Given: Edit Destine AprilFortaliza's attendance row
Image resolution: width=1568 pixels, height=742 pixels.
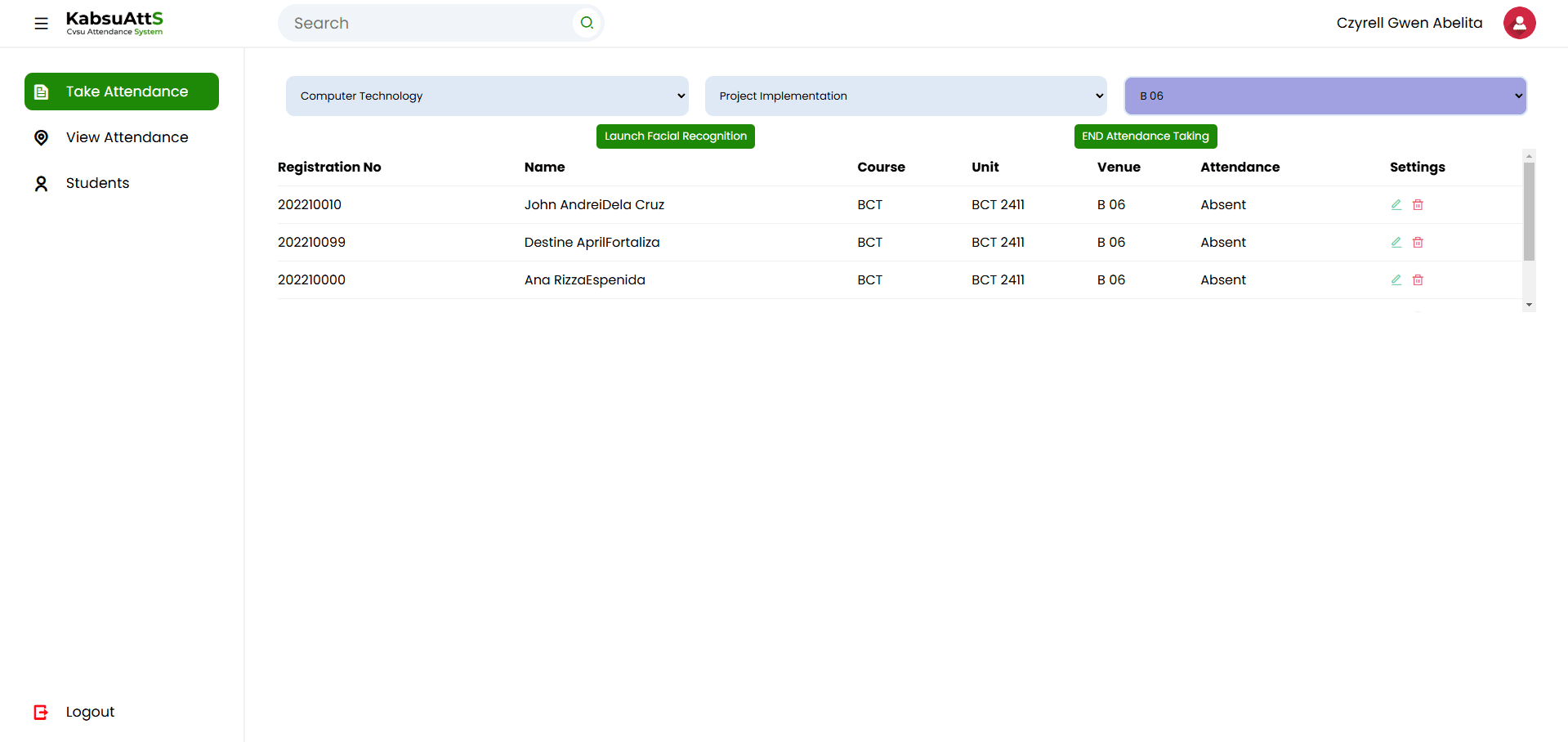Looking at the screenshot, I should point(1396,243).
